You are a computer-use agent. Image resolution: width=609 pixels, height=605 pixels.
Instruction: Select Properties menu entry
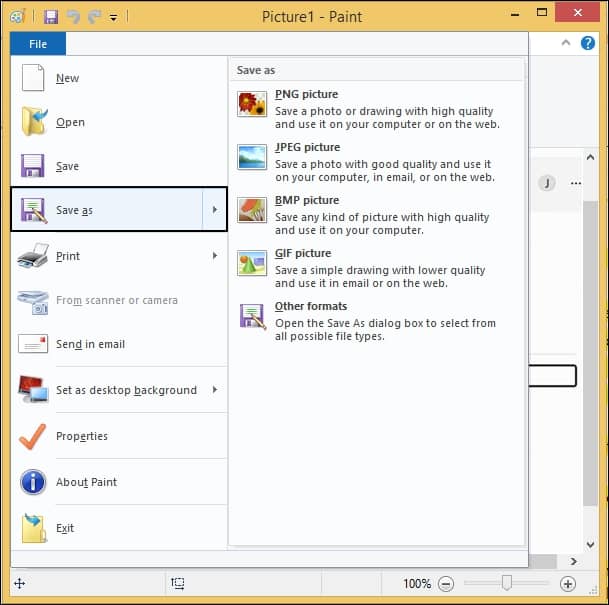click(x=119, y=436)
